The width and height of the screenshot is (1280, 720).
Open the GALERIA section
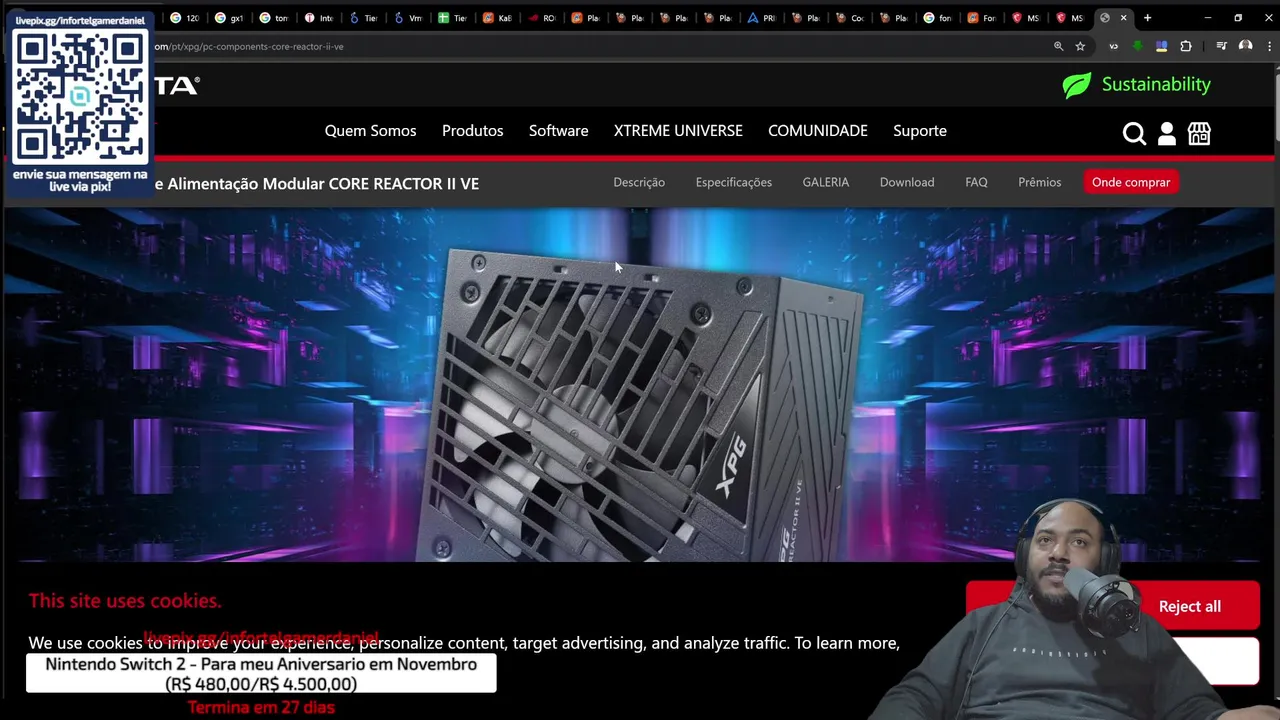[x=825, y=182]
